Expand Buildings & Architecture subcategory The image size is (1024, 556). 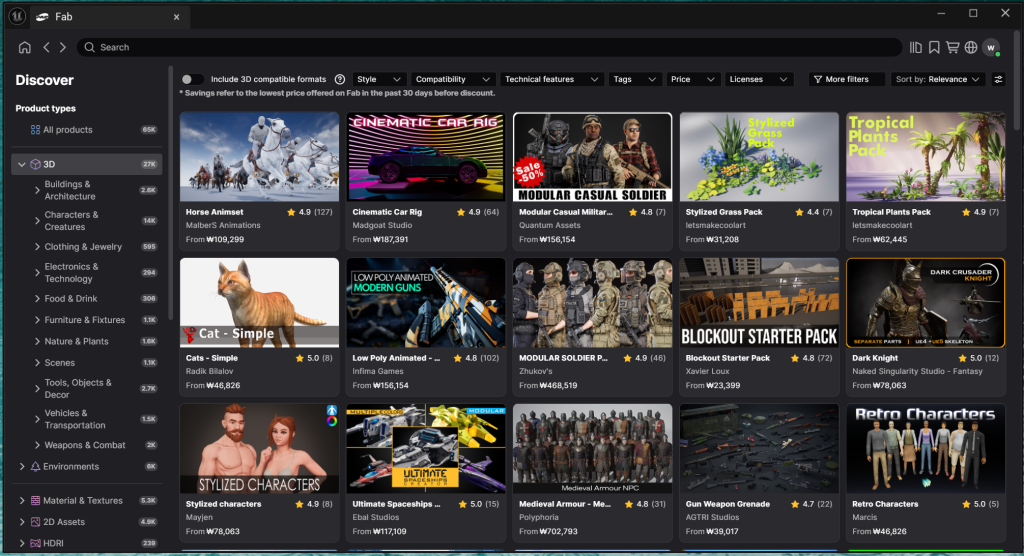(x=37, y=190)
